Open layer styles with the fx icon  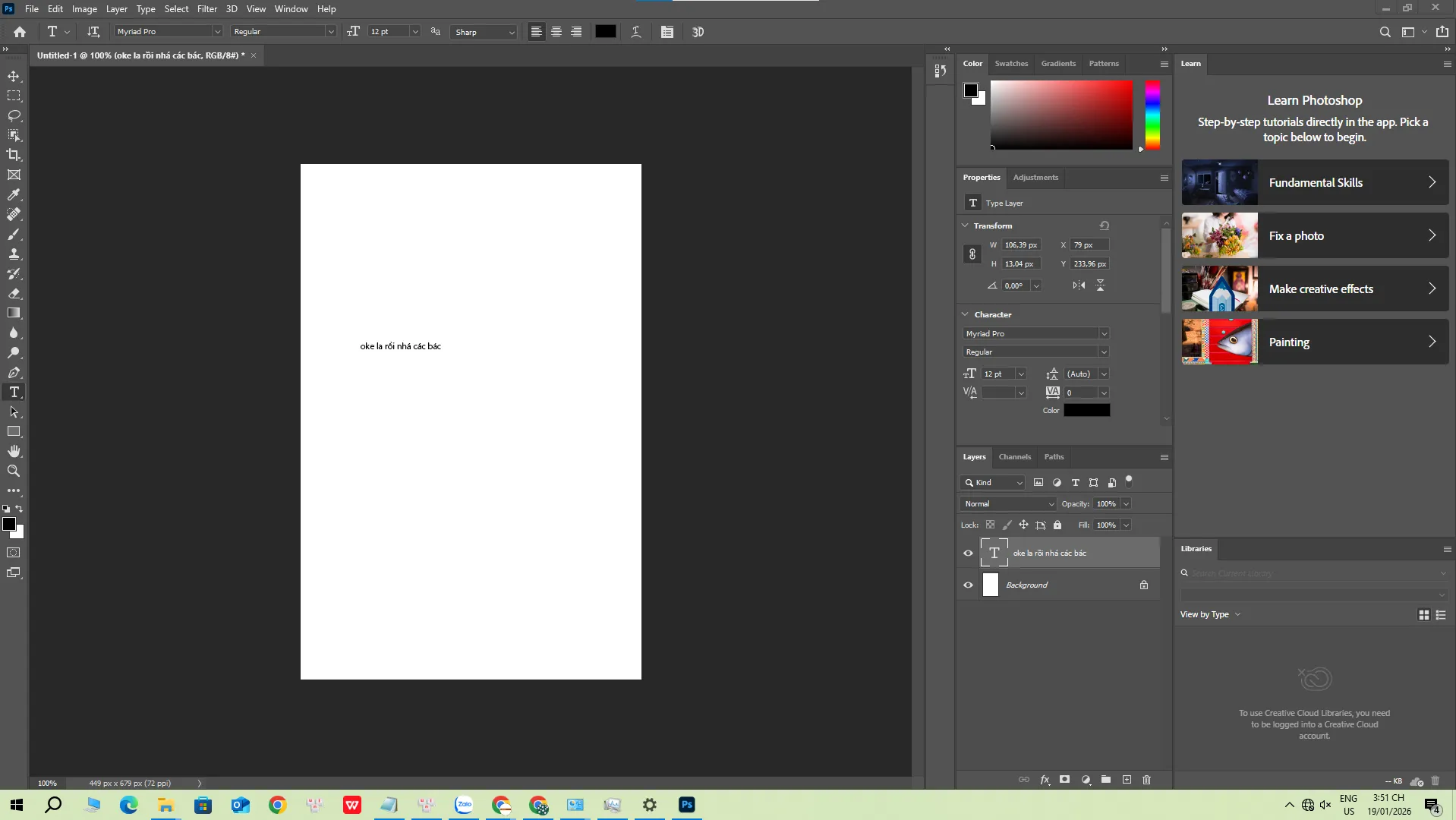(x=1044, y=780)
